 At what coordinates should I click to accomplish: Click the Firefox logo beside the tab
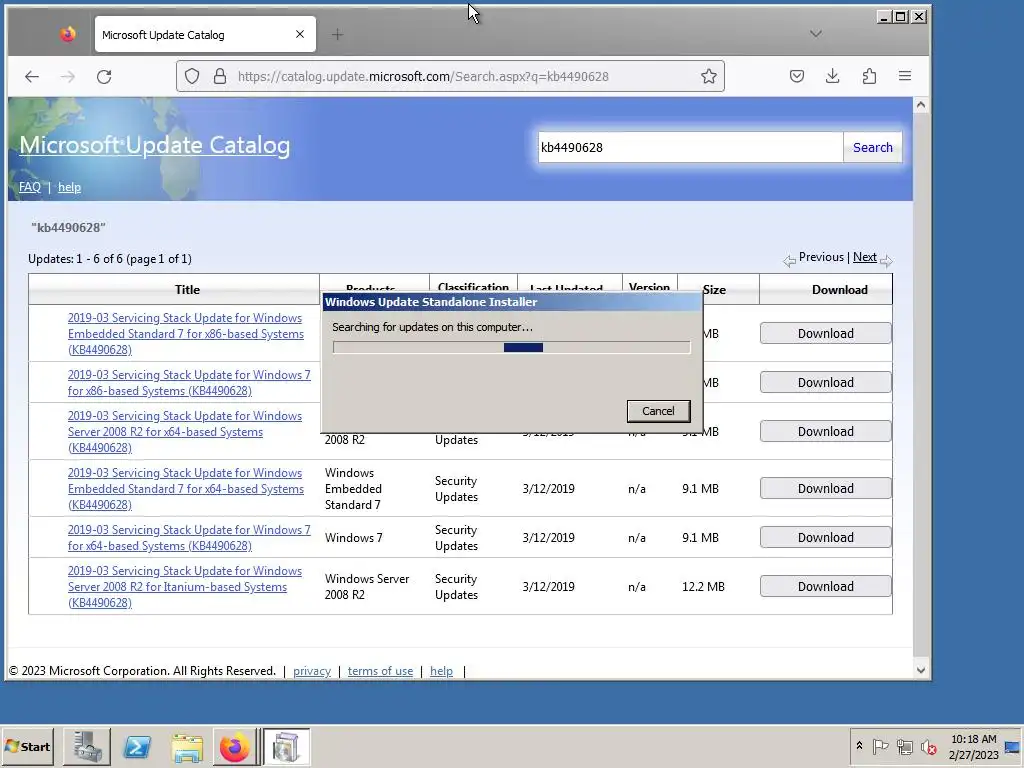[67, 34]
